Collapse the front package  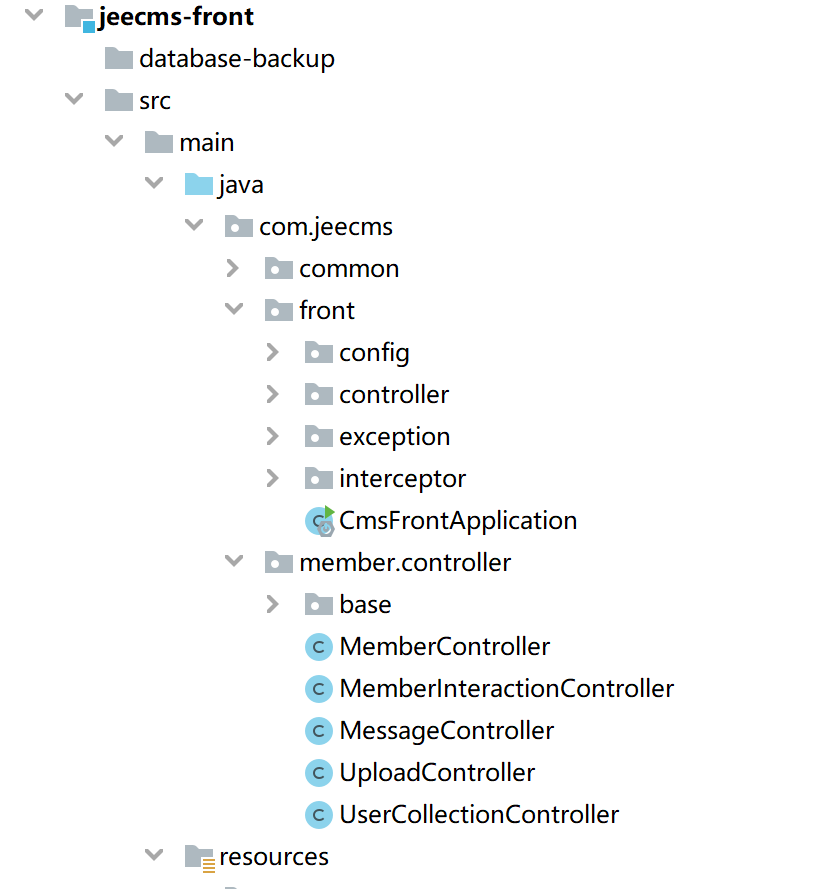tap(233, 311)
